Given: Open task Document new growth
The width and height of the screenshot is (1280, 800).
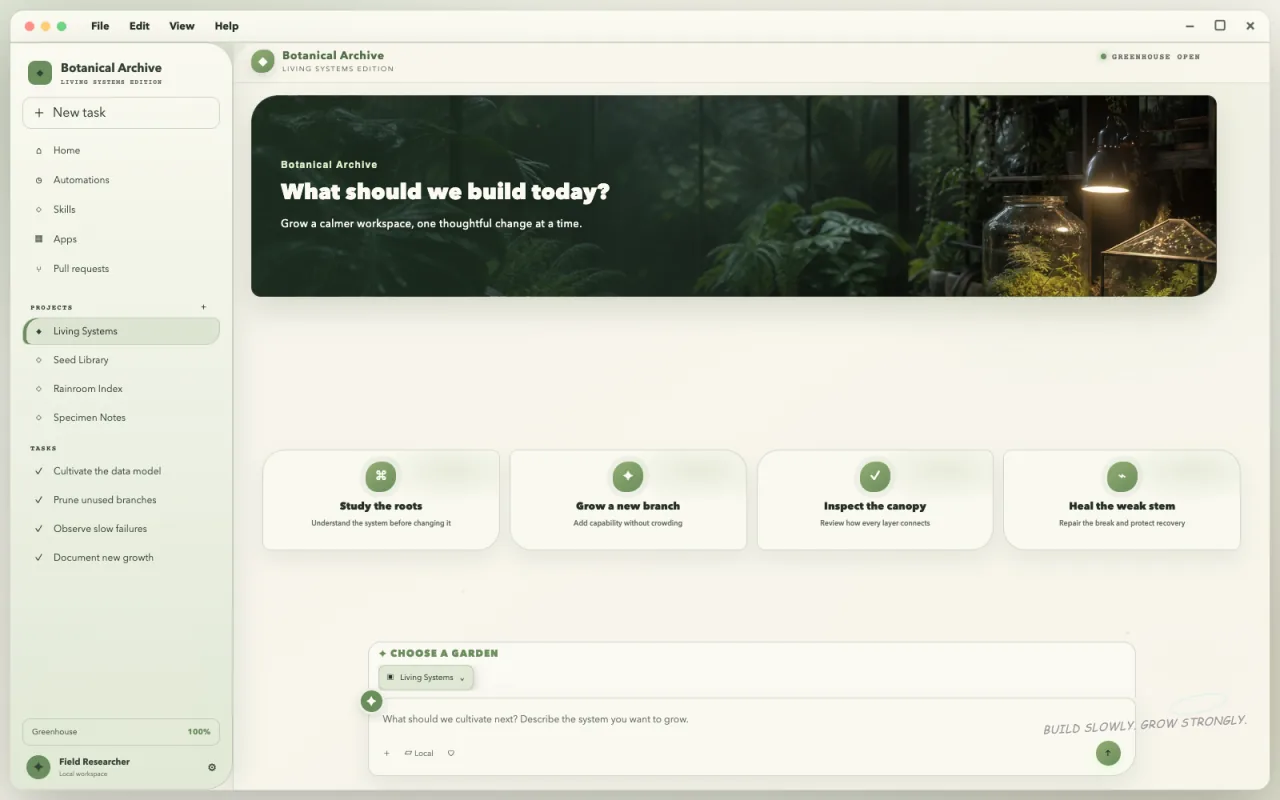Looking at the screenshot, I should coord(121,558).
